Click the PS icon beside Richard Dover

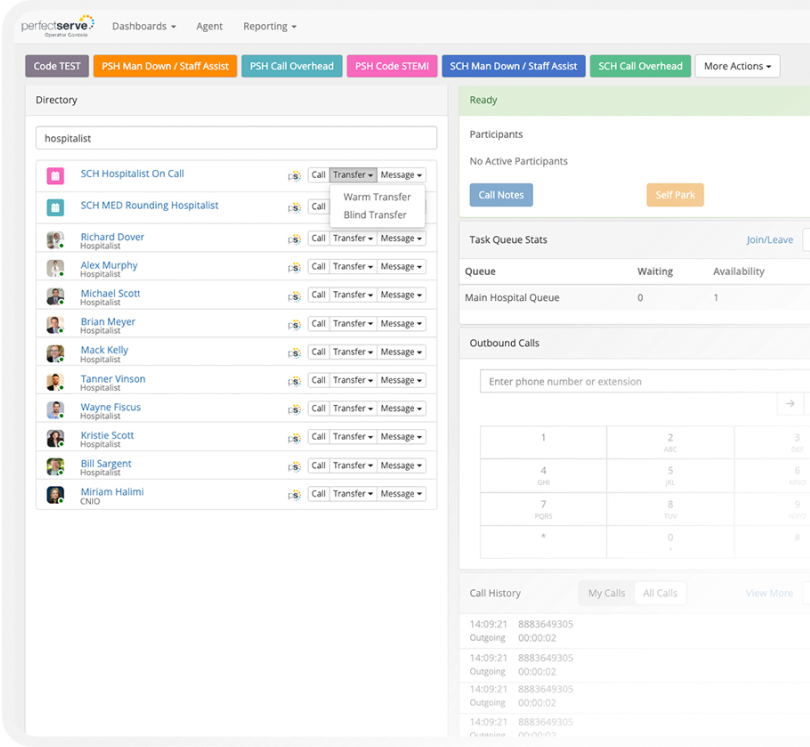point(294,239)
